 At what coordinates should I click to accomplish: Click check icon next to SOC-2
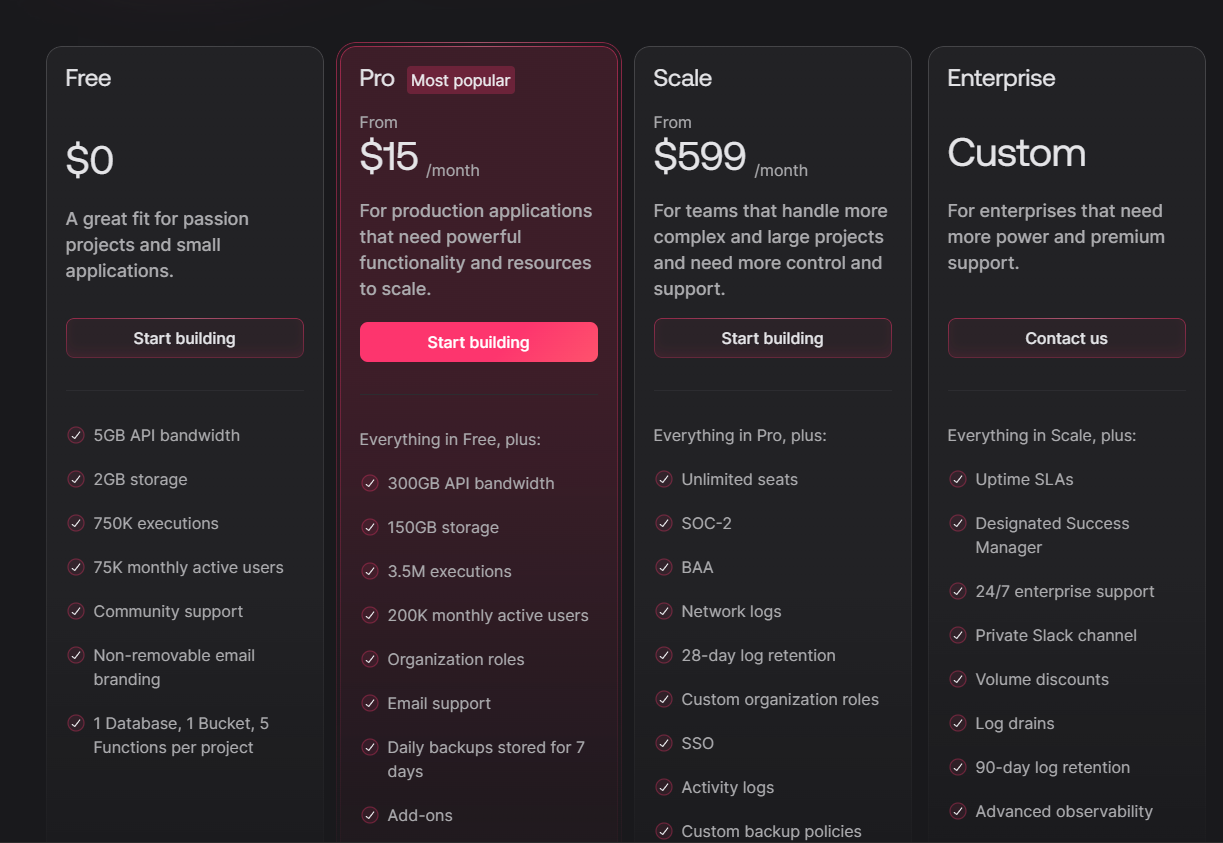663,523
